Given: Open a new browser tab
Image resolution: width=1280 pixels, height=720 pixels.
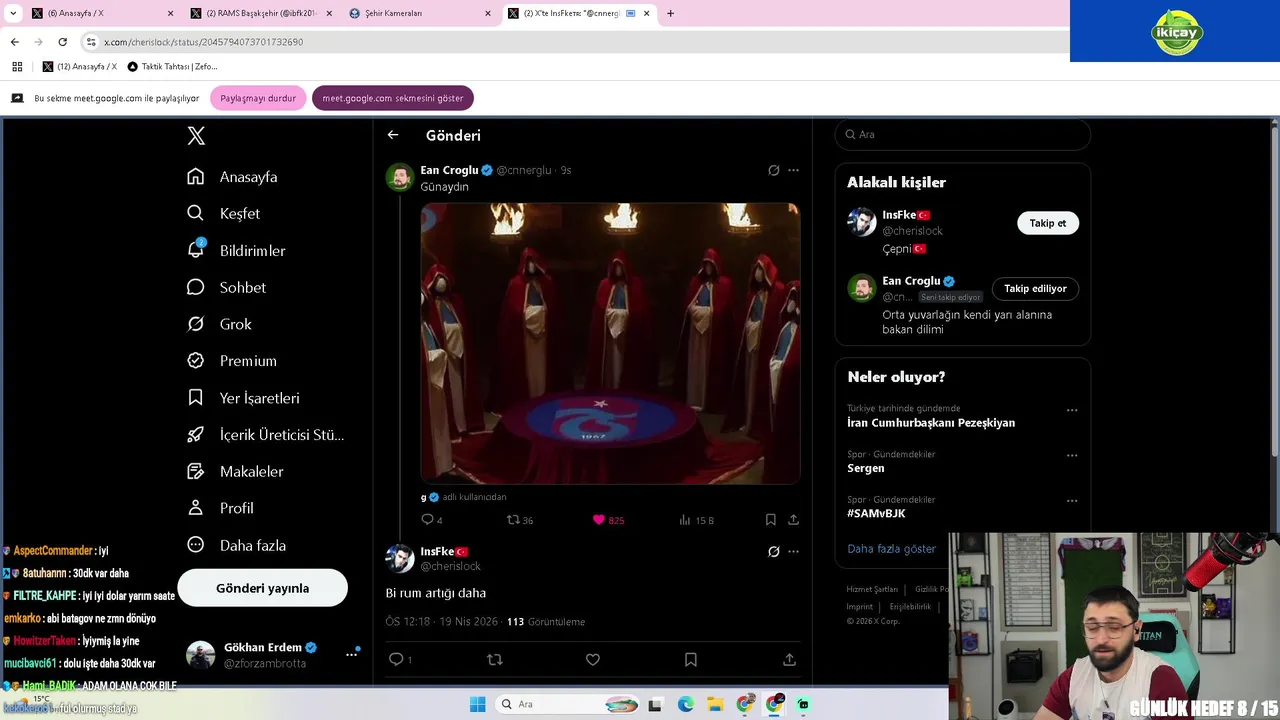Looking at the screenshot, I should [670, 14].
